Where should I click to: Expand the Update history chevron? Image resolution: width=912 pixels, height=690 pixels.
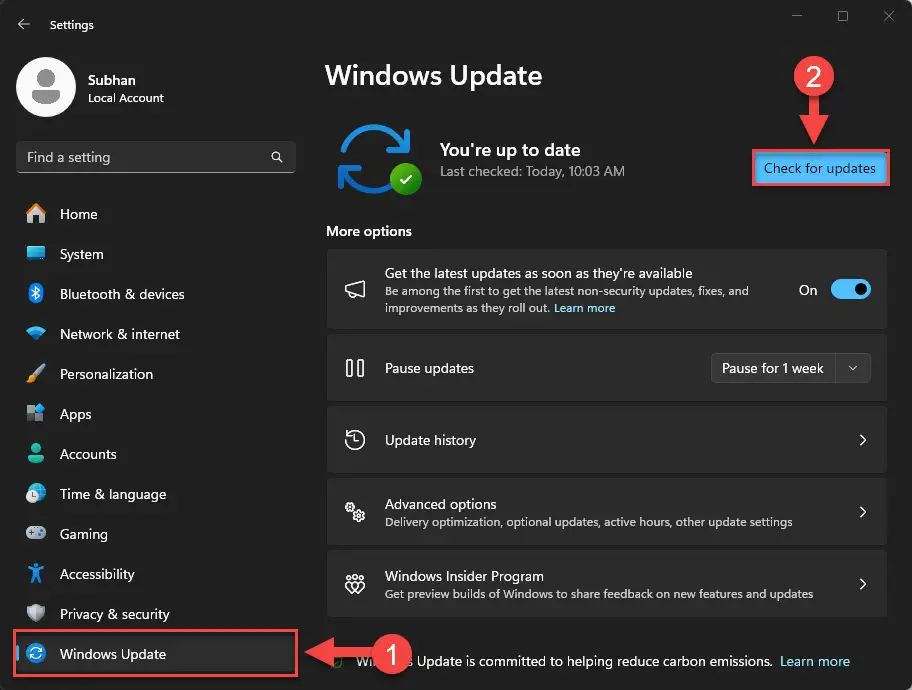(863, 440)
